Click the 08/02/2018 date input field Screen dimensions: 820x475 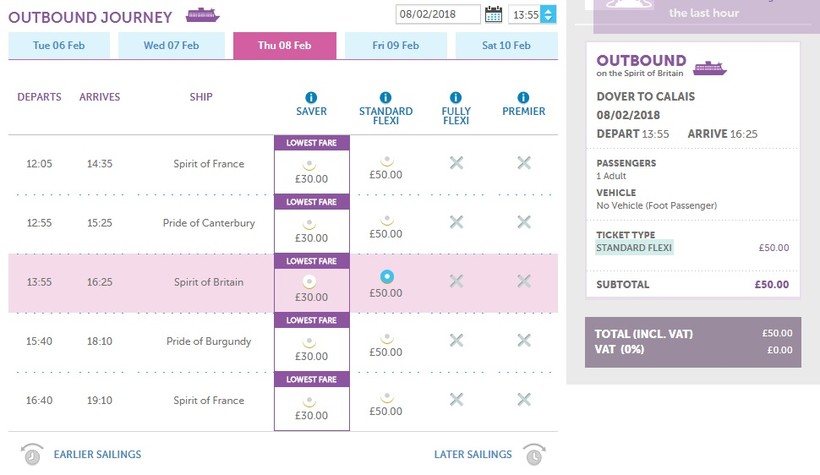click(x=437, y=14)
